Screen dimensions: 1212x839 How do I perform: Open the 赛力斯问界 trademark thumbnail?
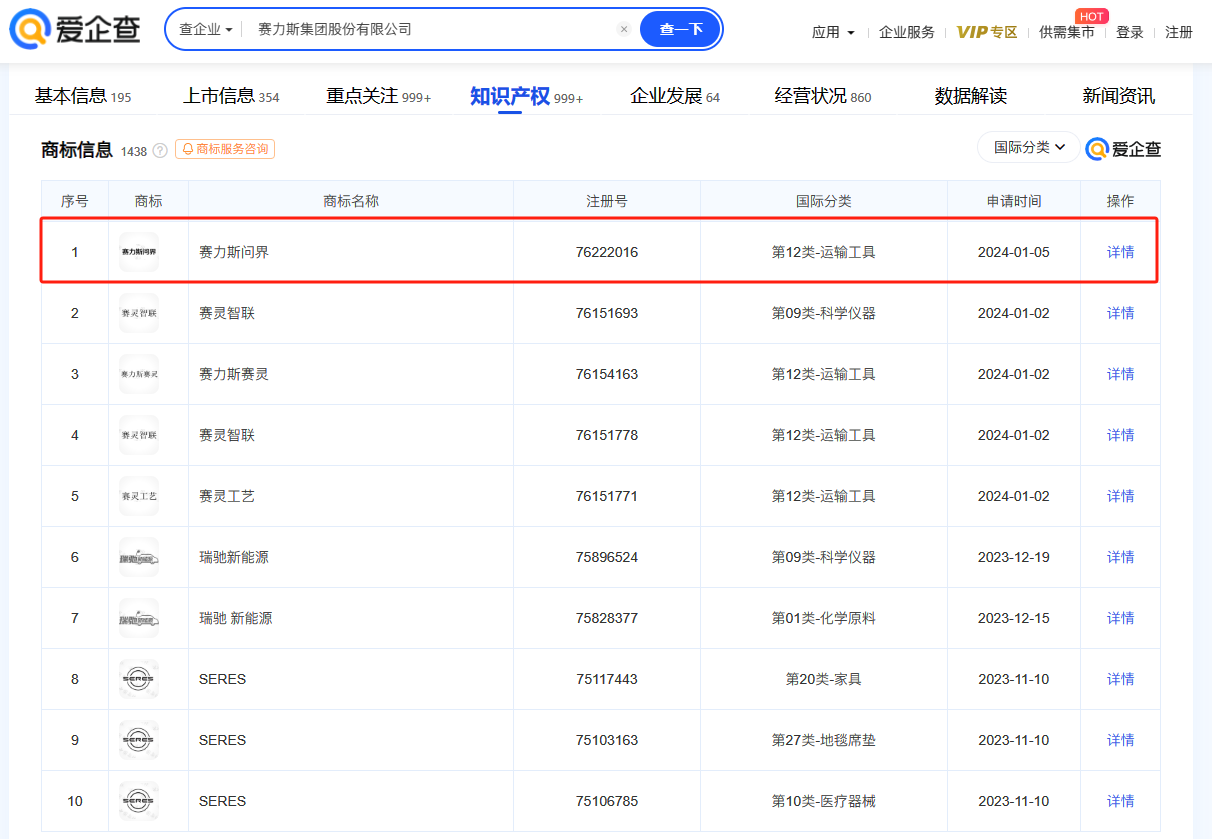[138, 252]
